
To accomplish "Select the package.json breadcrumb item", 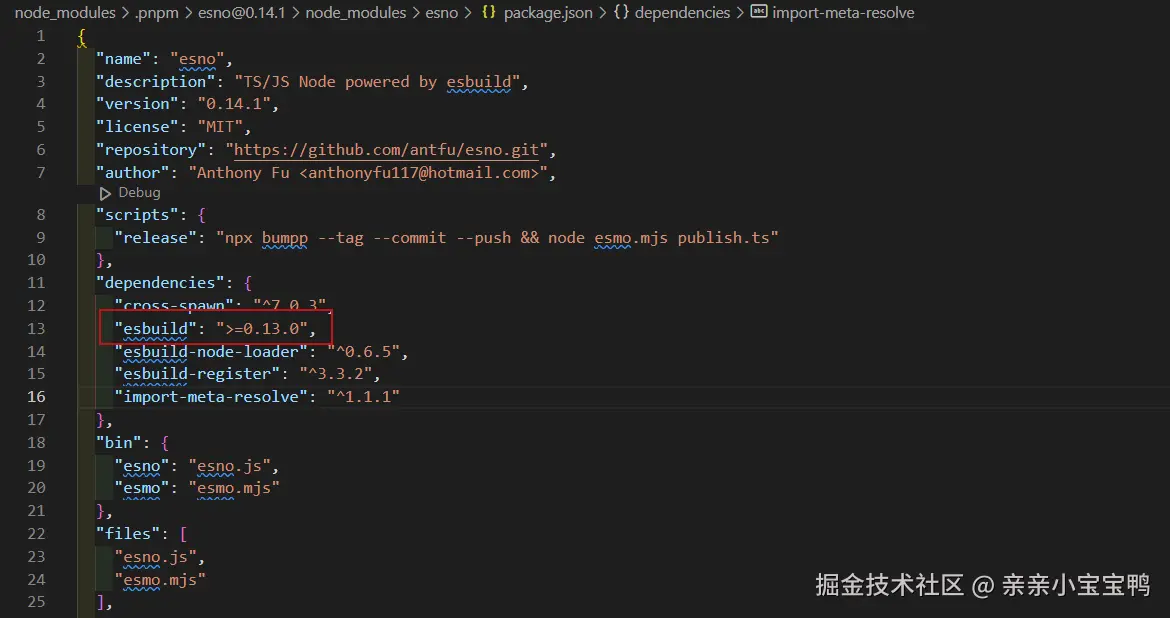I will click(x=548, y=13).
